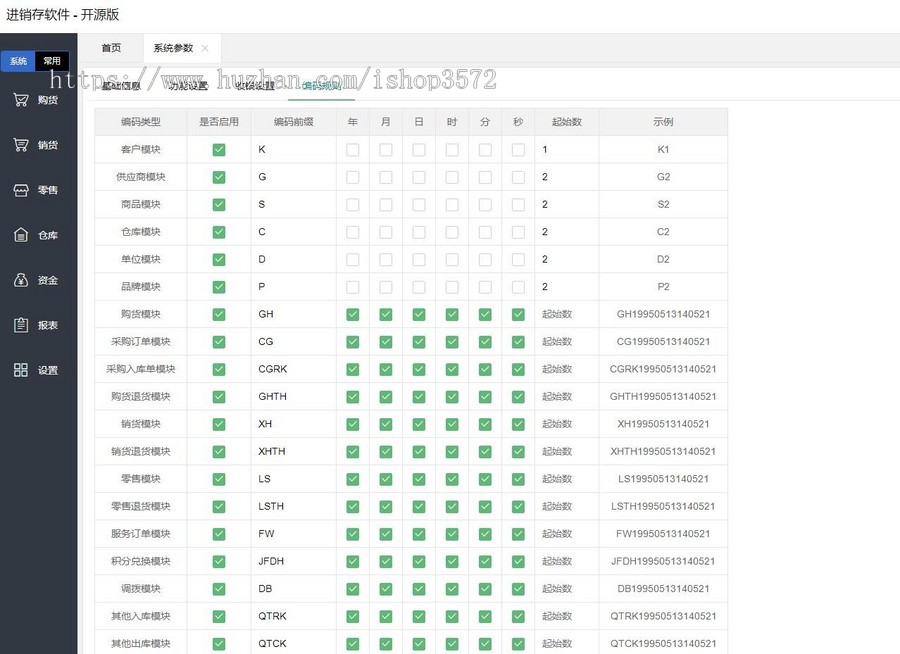Edit the 编码前缀 field containing XHTH
Image resolution: width=900 pixels, height=654 pixels.
tap(293, 451)
